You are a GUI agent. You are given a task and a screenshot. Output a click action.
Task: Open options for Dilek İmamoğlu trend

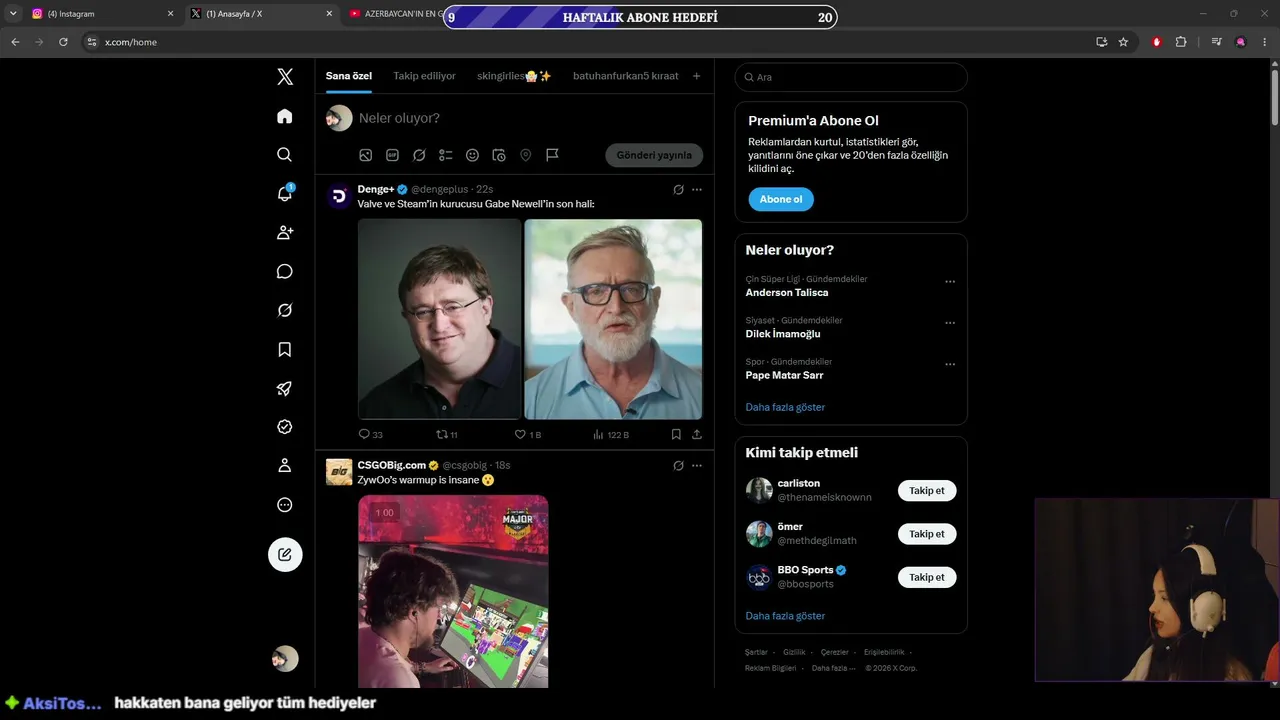(950, 323)
